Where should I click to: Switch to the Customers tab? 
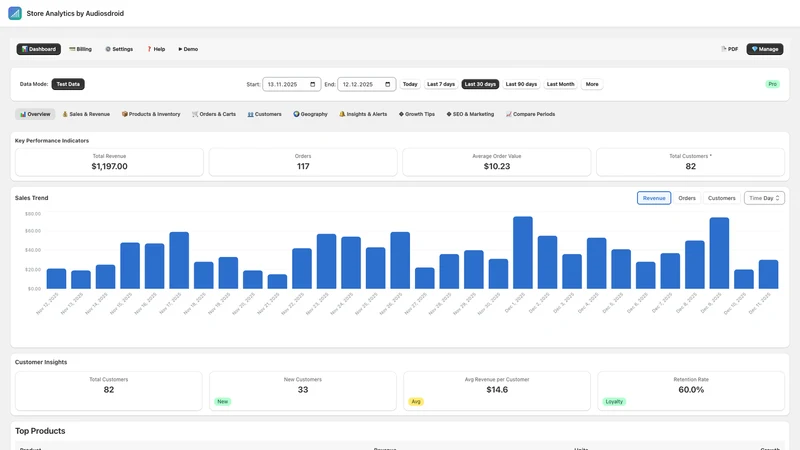pyautogui.click(x=264, y=114)
